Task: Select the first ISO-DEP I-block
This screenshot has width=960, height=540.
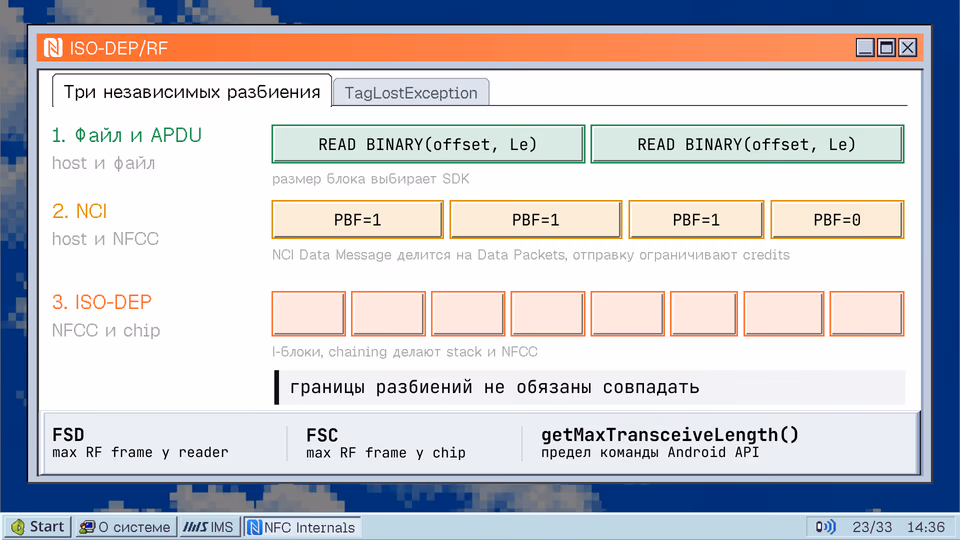Action: pos(309,314)
